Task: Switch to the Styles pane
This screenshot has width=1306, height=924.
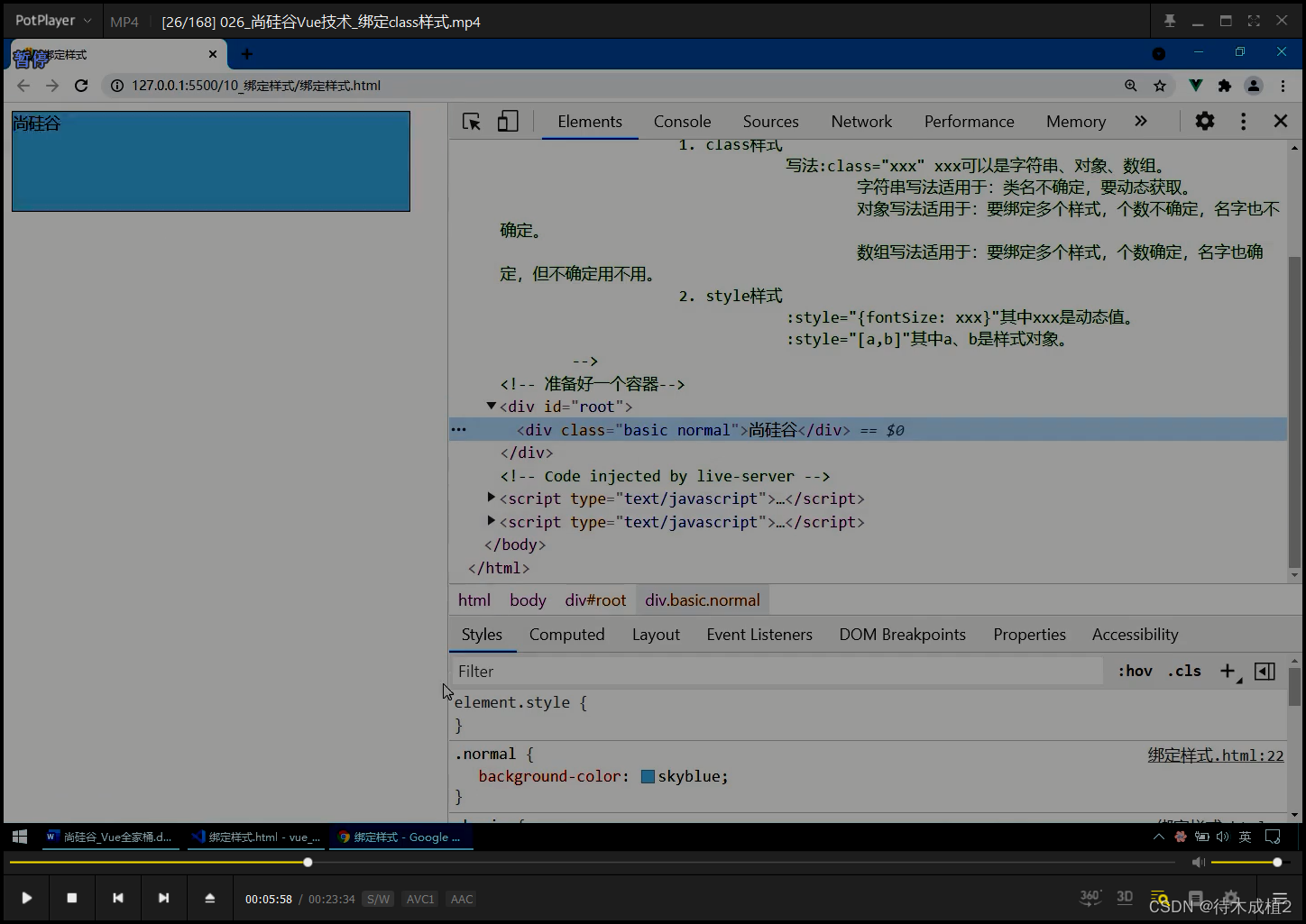Action: click(x=482, y=635)
